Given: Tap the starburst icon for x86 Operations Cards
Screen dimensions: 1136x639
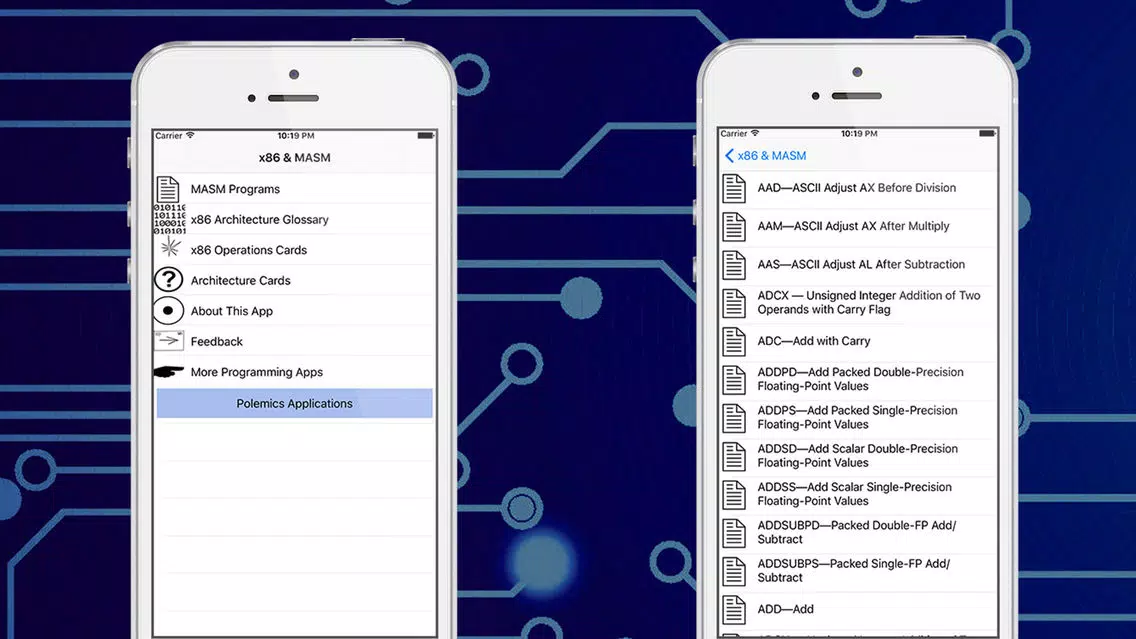Looking at the screenshot, I should [x=170, y=248].
